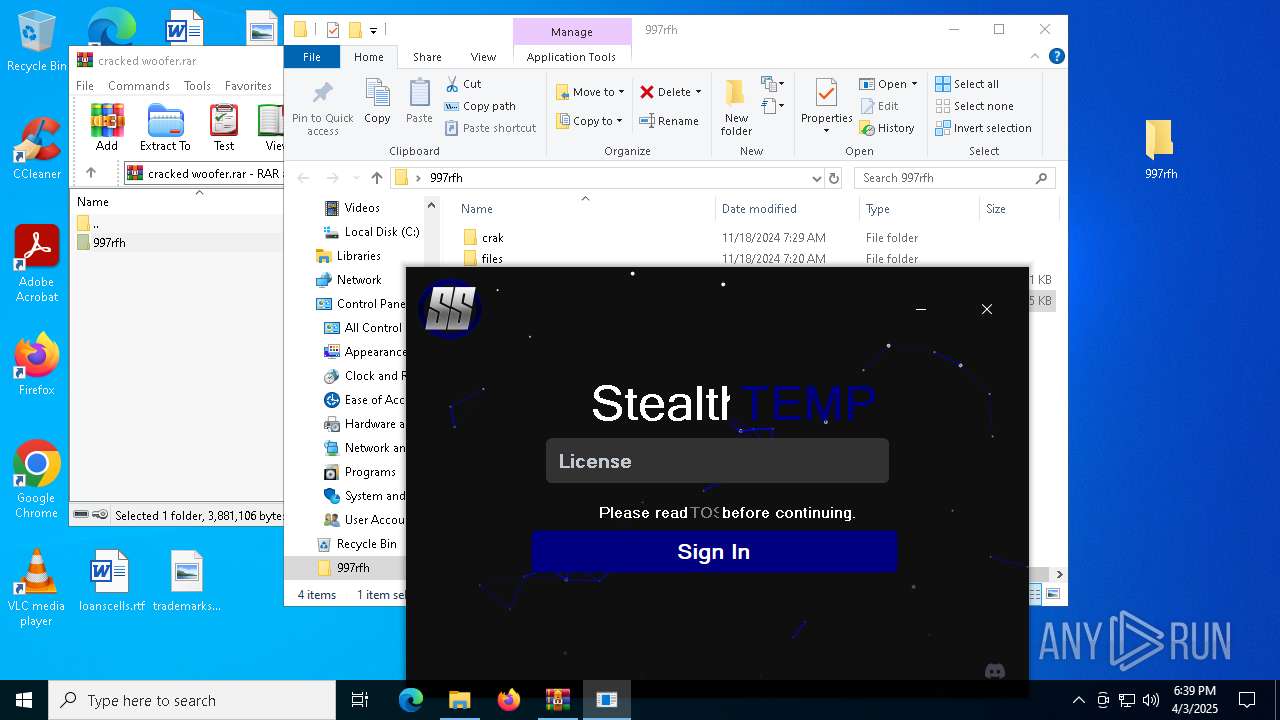Click the Paste ribbon icon
Screen dimensions: 1280x720
coord(419,102)
